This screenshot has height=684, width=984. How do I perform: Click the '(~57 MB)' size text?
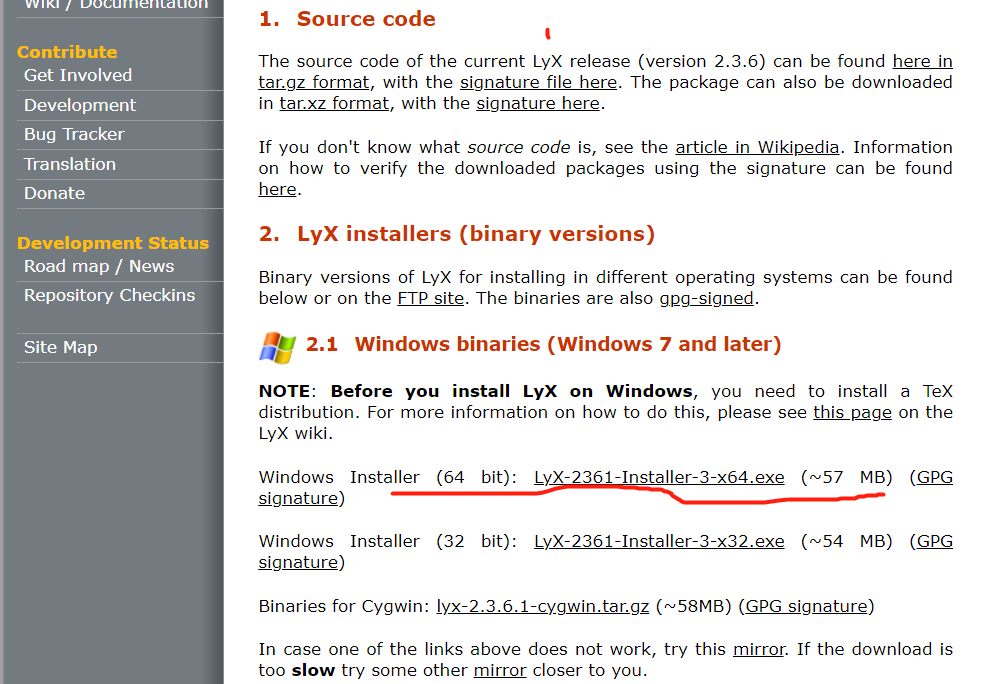pos(847,477)
